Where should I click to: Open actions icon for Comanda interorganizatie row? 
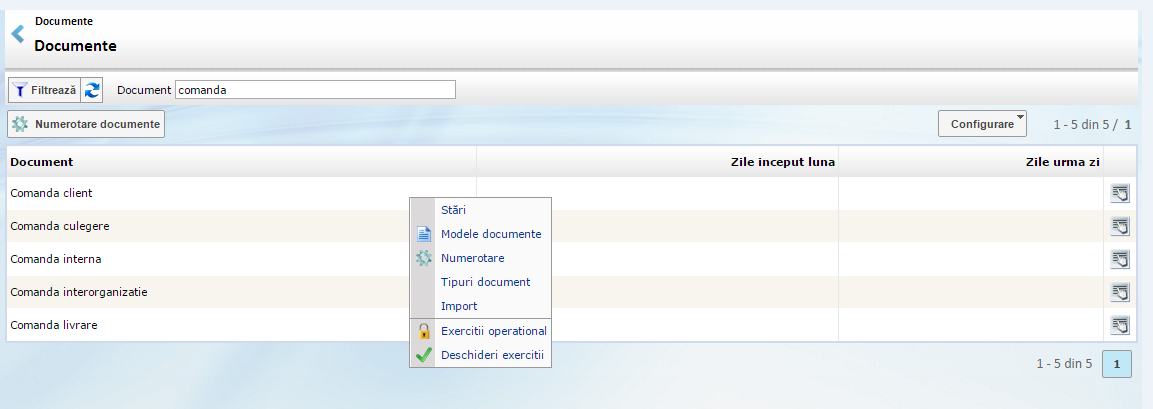pyautogui.click(x=1120, y=292)
